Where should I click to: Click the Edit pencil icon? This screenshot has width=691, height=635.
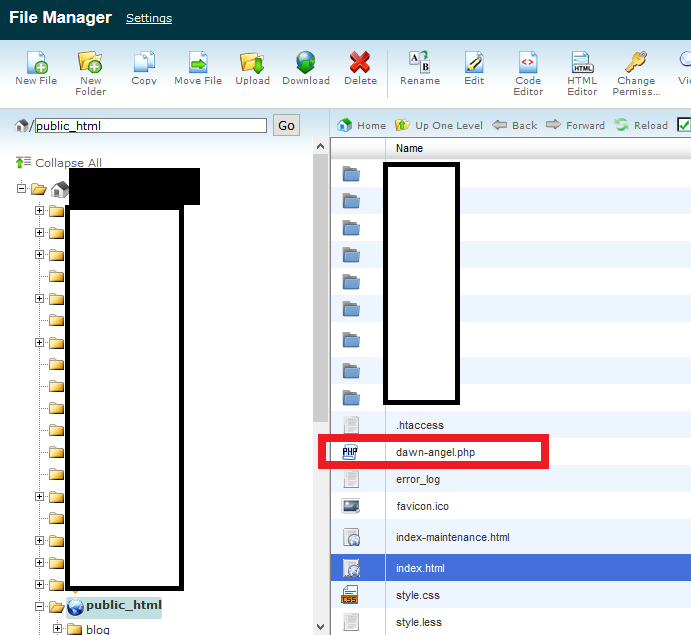pos(474,62)
